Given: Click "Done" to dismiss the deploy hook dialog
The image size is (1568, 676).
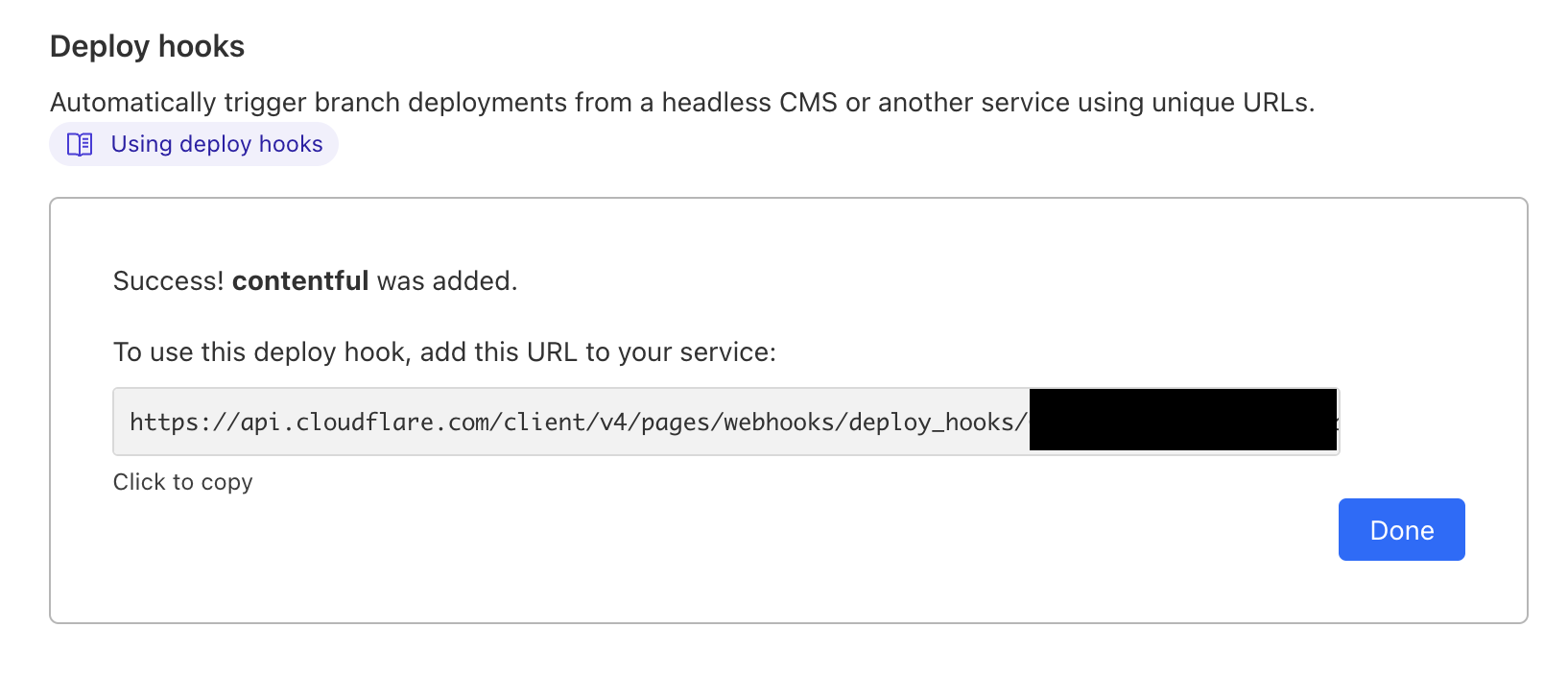Looking at the screenshot, I should tap(1400, 529).
